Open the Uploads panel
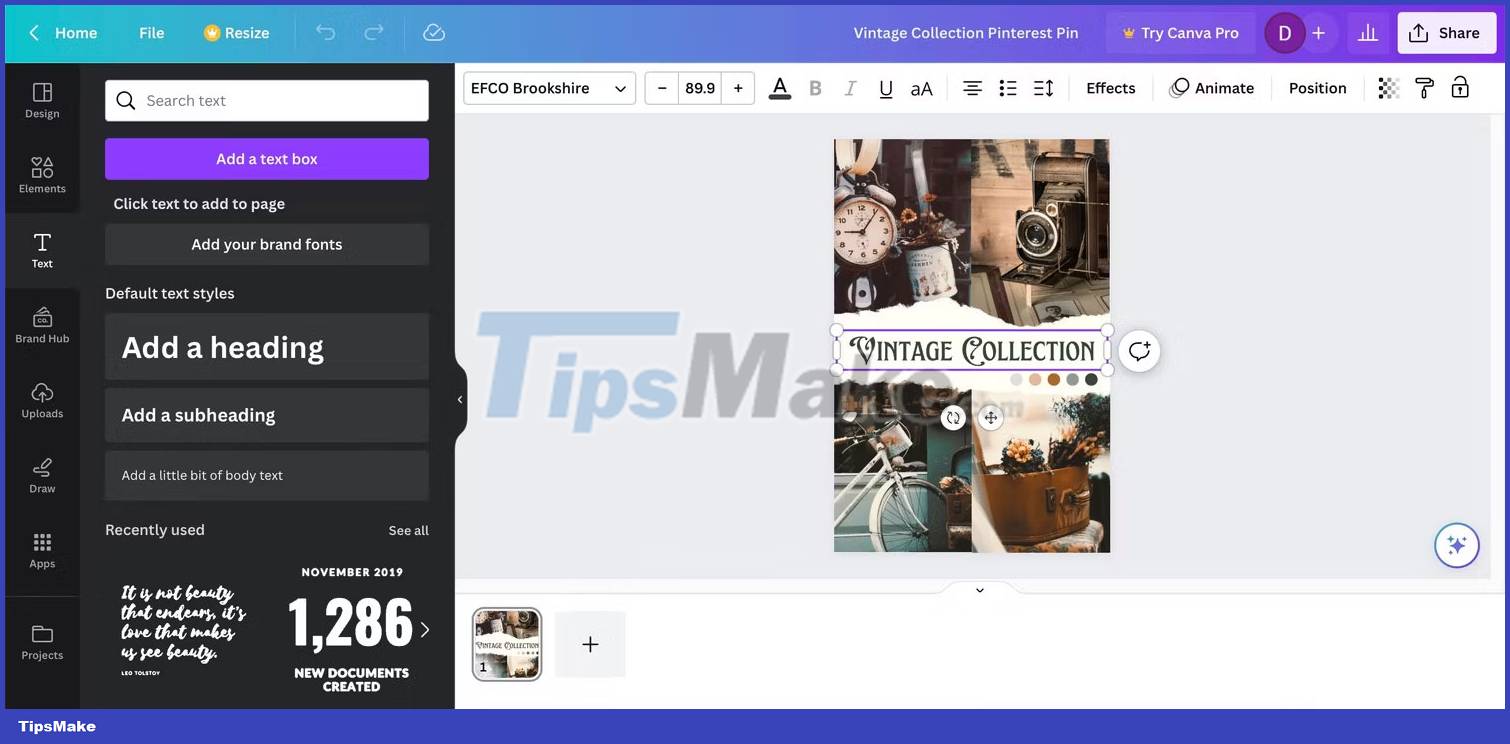Viewport: 1510px width, 744px height. point(41,399)
